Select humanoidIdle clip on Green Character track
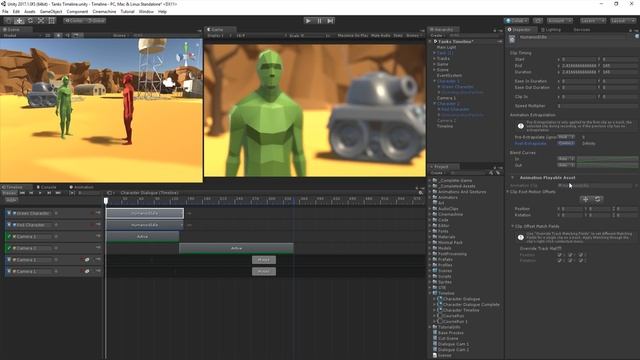Viewport: 640px width, 360px height. [x=145, y=213]
